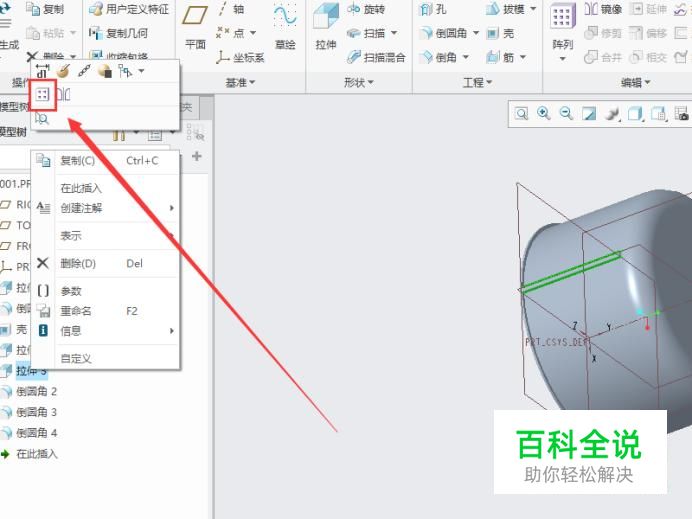Viewport: 692px width, 519px height.
Task: Open the display style cube icon
Action: click(x=635, y=114)
